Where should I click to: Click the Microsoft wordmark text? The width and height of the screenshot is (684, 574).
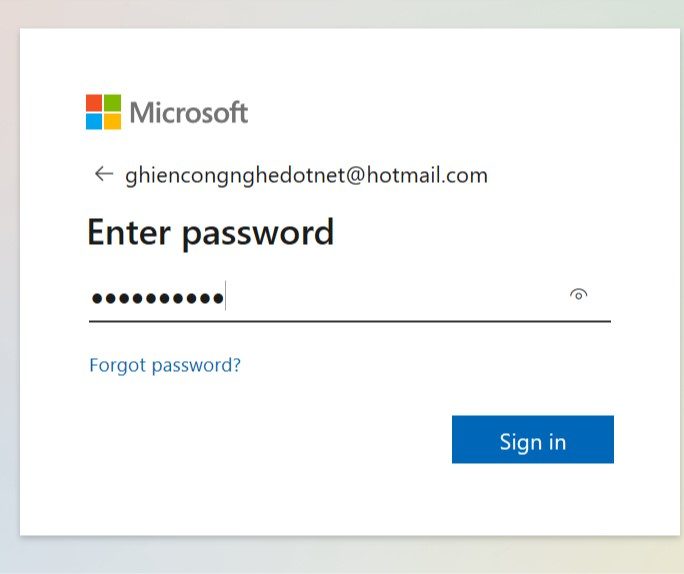tap(189, 113)
